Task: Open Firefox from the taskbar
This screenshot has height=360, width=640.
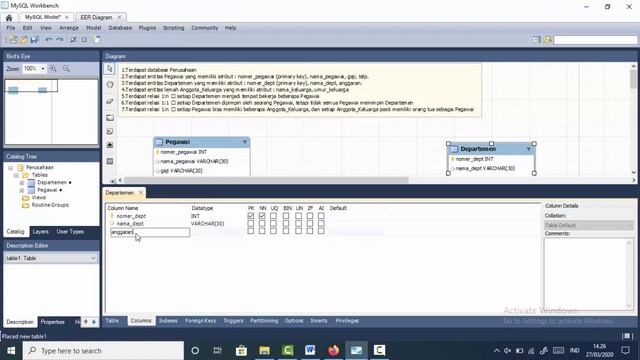Action: click(333, 350)
